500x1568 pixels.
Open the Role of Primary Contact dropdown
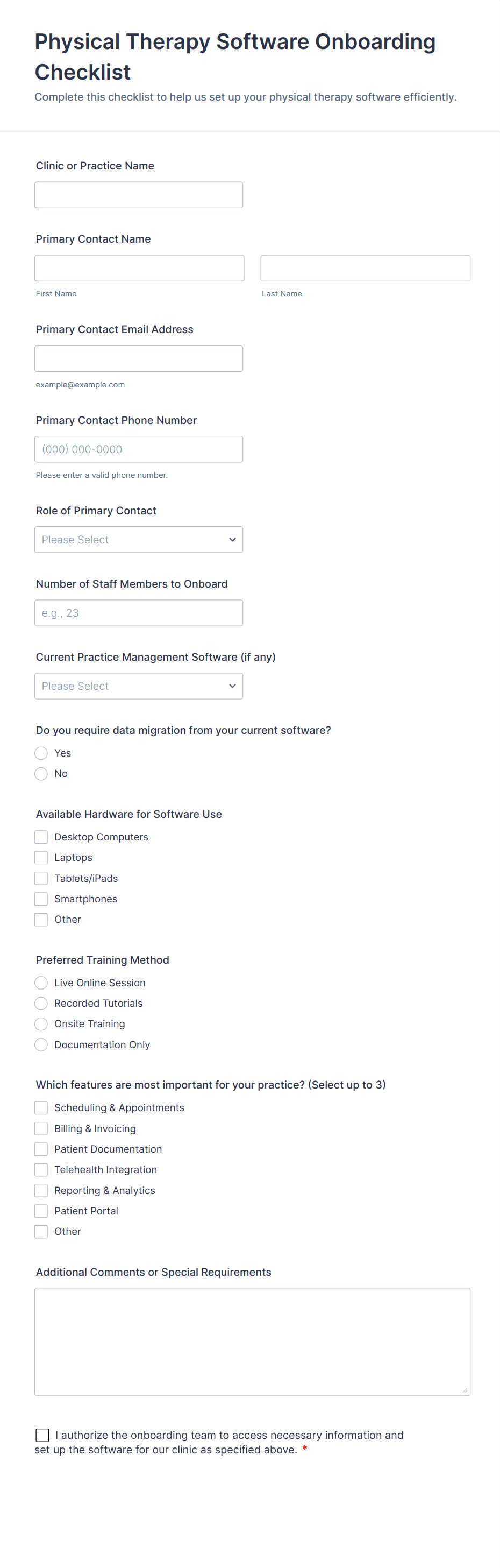pyautogui.click(x=139, y=540)
